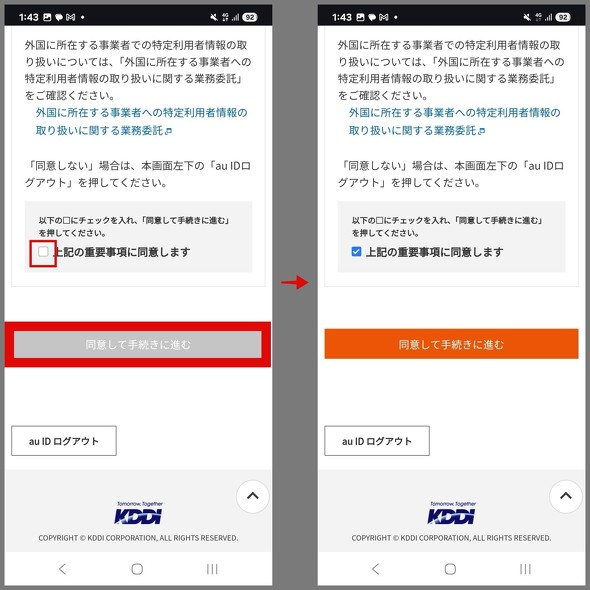Tap au ID ログアウト in left screen
The height and width of the screenshot is (590, 590).
click(64, 441)
